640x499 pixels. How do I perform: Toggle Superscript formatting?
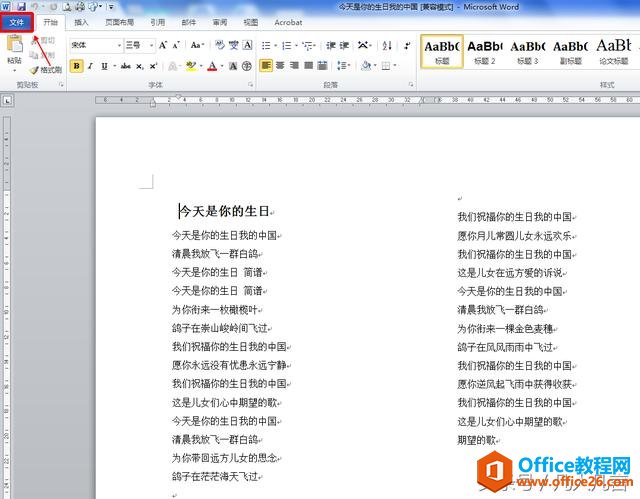click(153, 66)
